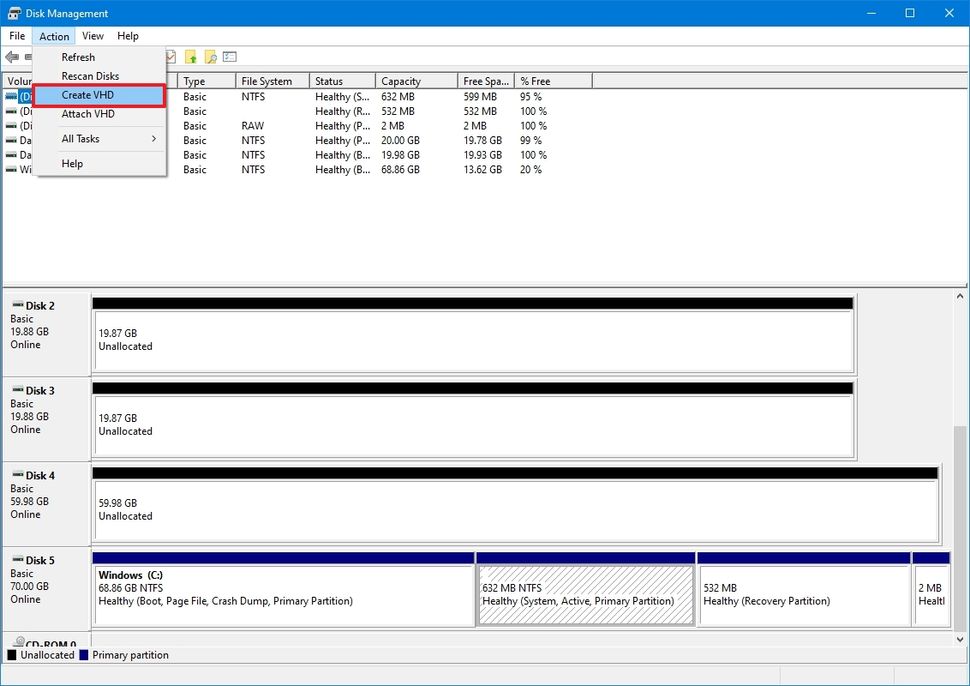970x686 pixels.
Task: Sort by the Type column header
Action: [x=207, y=81]
